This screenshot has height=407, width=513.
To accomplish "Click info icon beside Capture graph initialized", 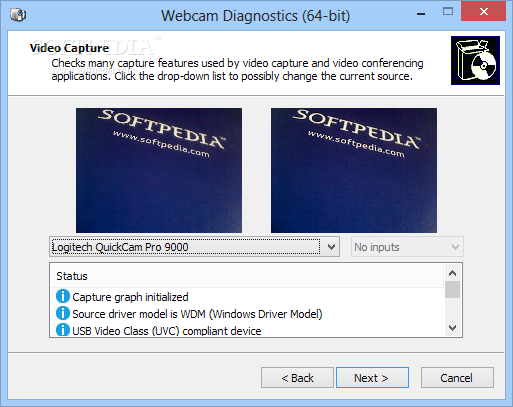I will (63, 296).
